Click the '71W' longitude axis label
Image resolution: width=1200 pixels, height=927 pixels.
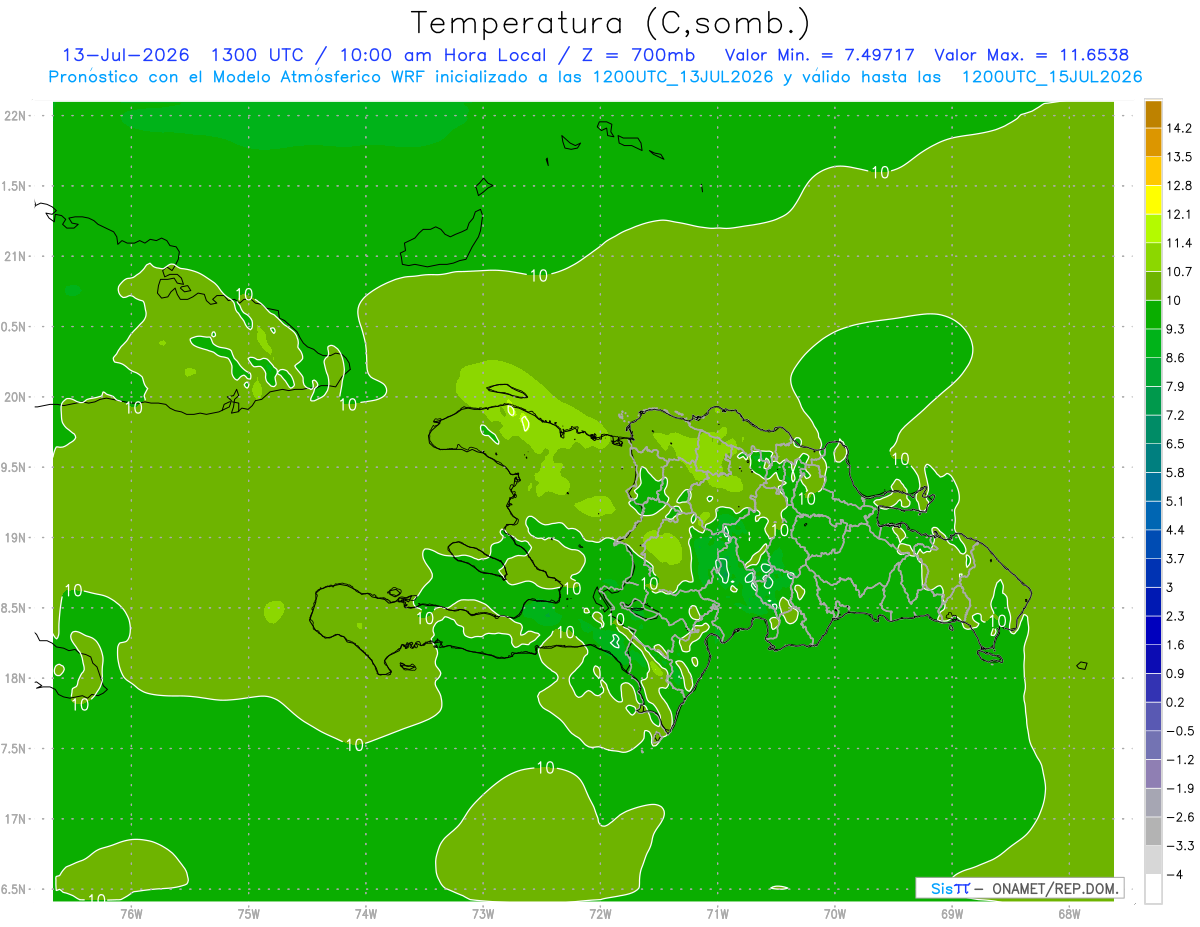pos(717,913)
